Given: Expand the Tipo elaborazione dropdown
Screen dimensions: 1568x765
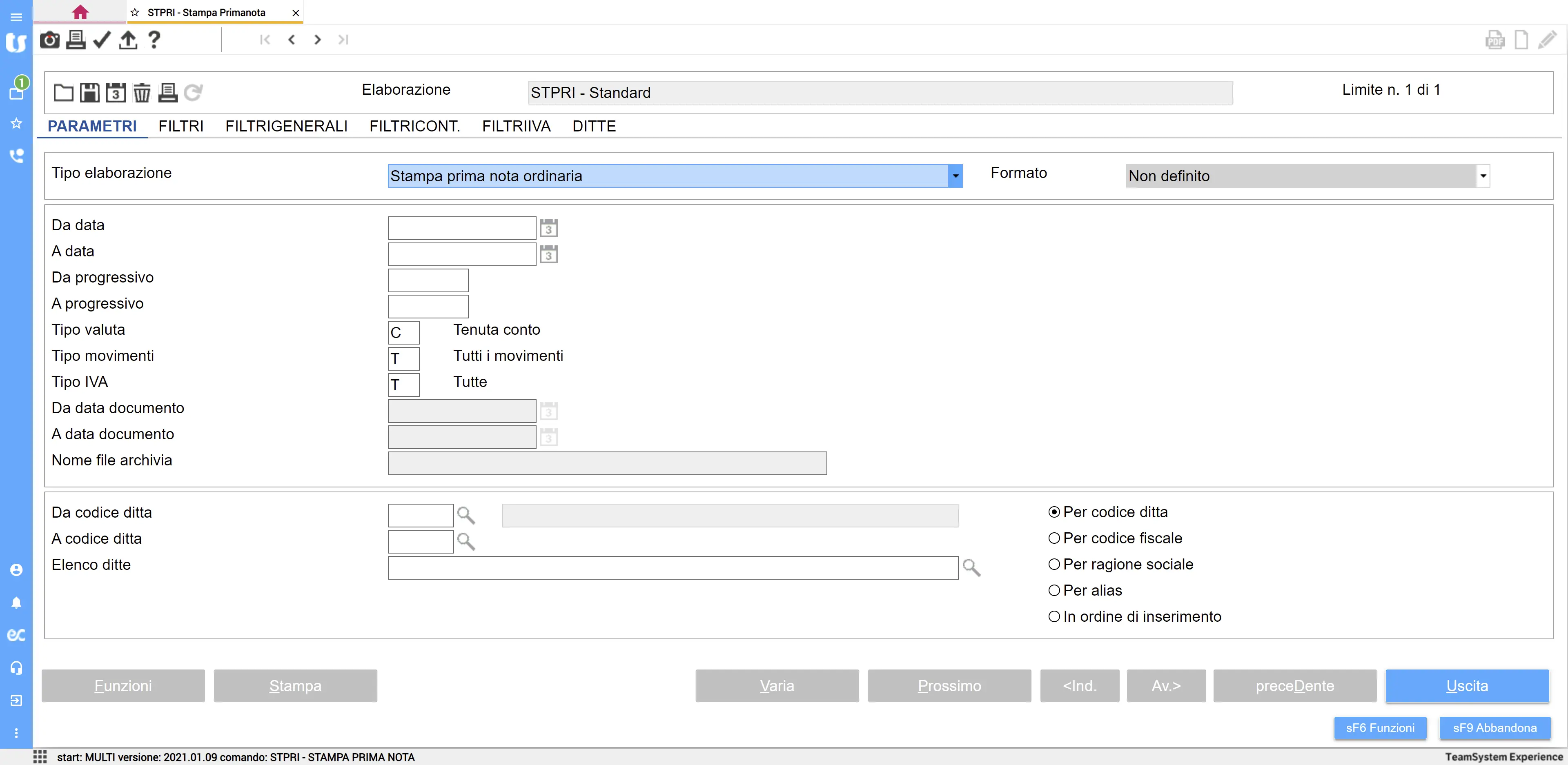Looking at the screenshot, I should click(955, 176).
